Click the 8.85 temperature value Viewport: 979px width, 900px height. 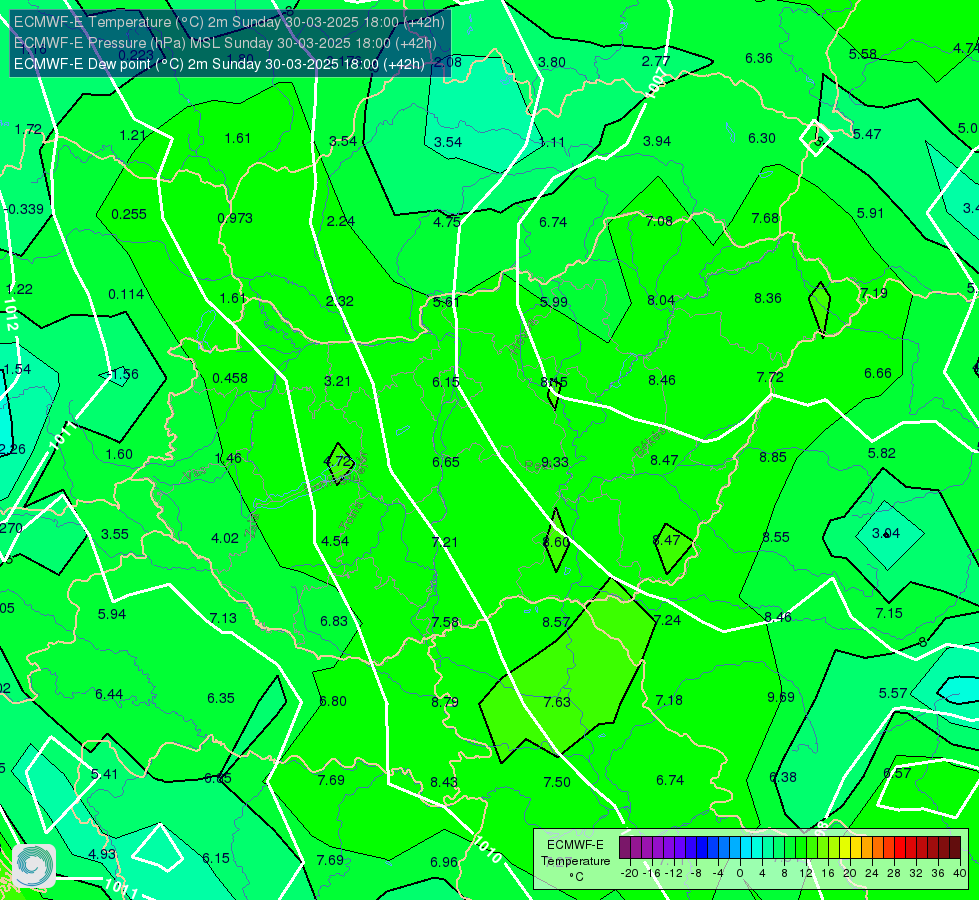(772, 457)
